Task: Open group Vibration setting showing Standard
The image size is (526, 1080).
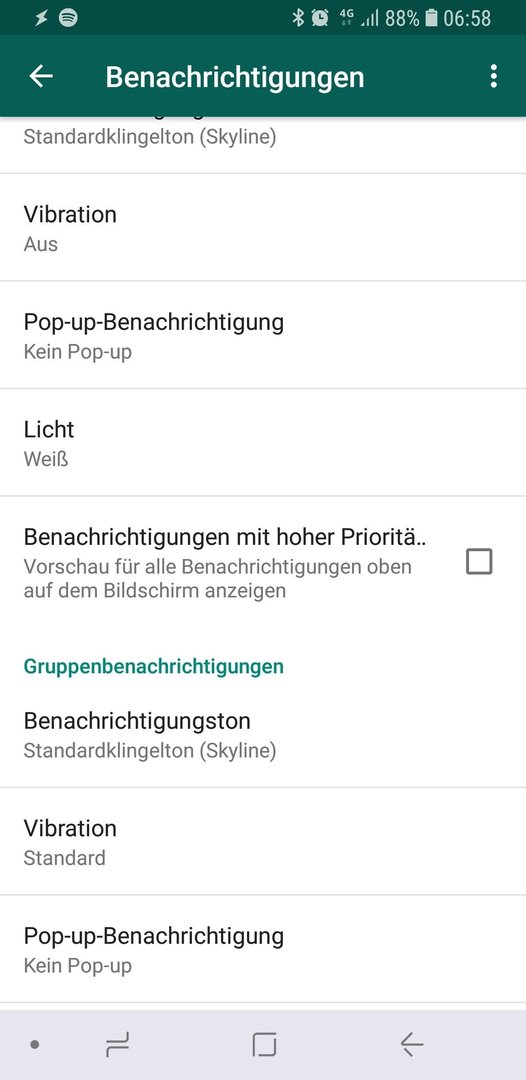Action: coord(263,842)
